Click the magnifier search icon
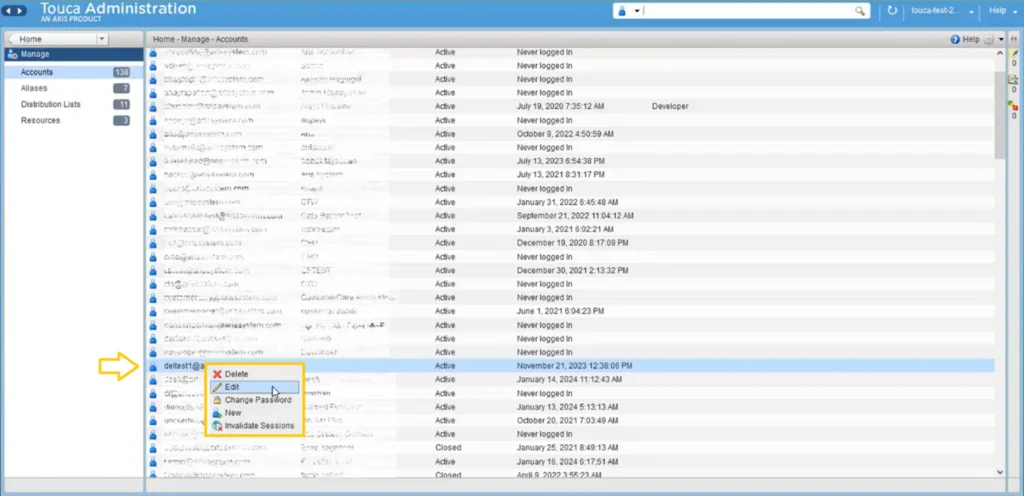The height and width of the screenshot is (496, 1024). click(860, 11)
